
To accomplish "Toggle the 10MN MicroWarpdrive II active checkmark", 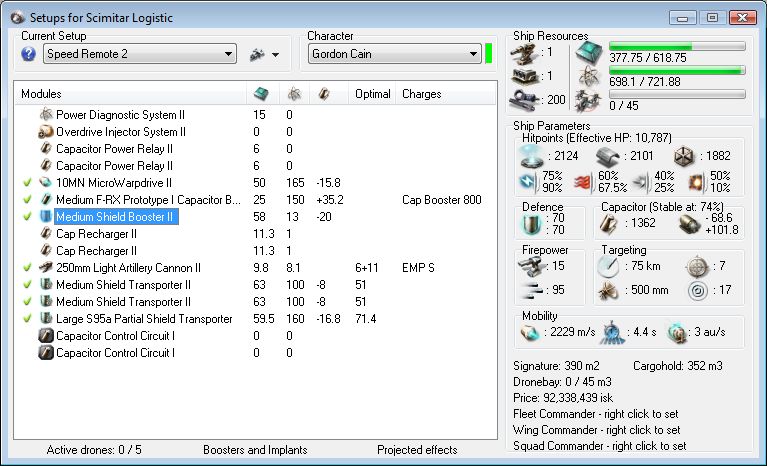I will click(x=27, y=182).
